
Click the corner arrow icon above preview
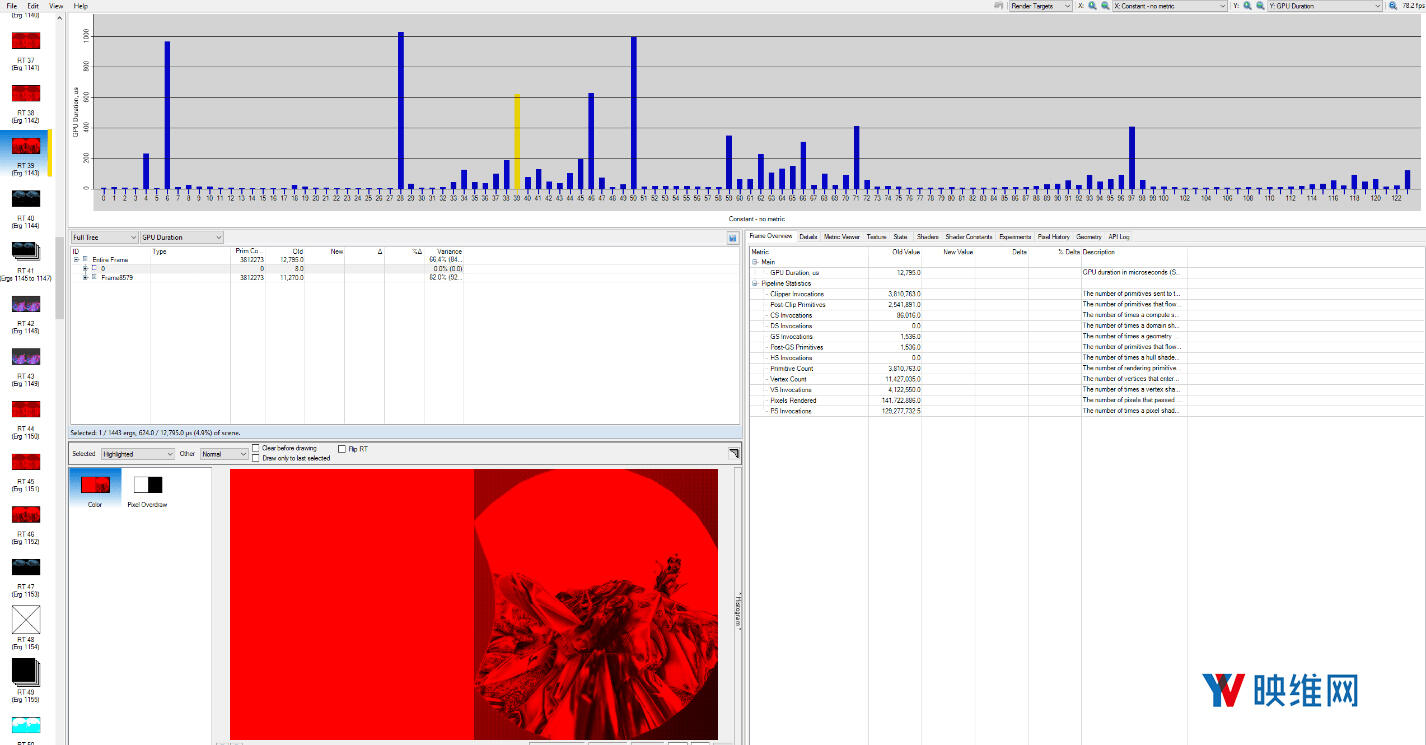tap(733, 454)
